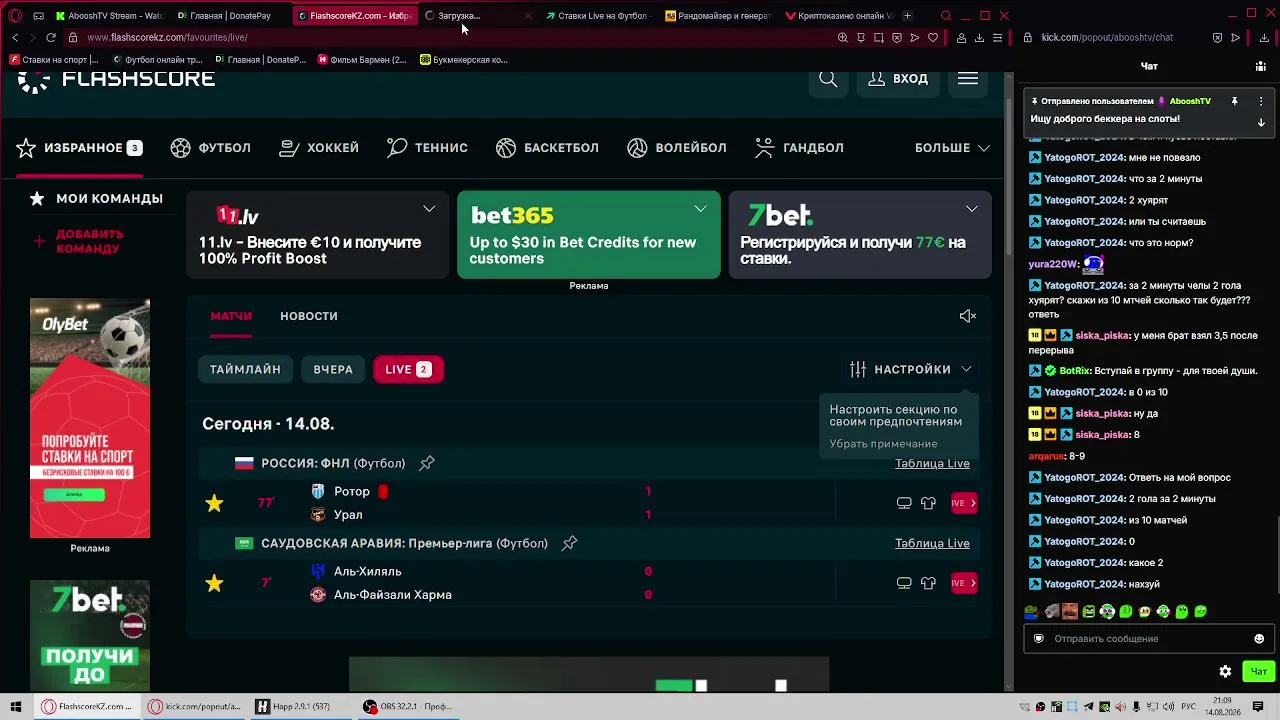Open the НАСТРОЙКИ settings dropdown
The image size is (1280, 720).
click(910, 369)
